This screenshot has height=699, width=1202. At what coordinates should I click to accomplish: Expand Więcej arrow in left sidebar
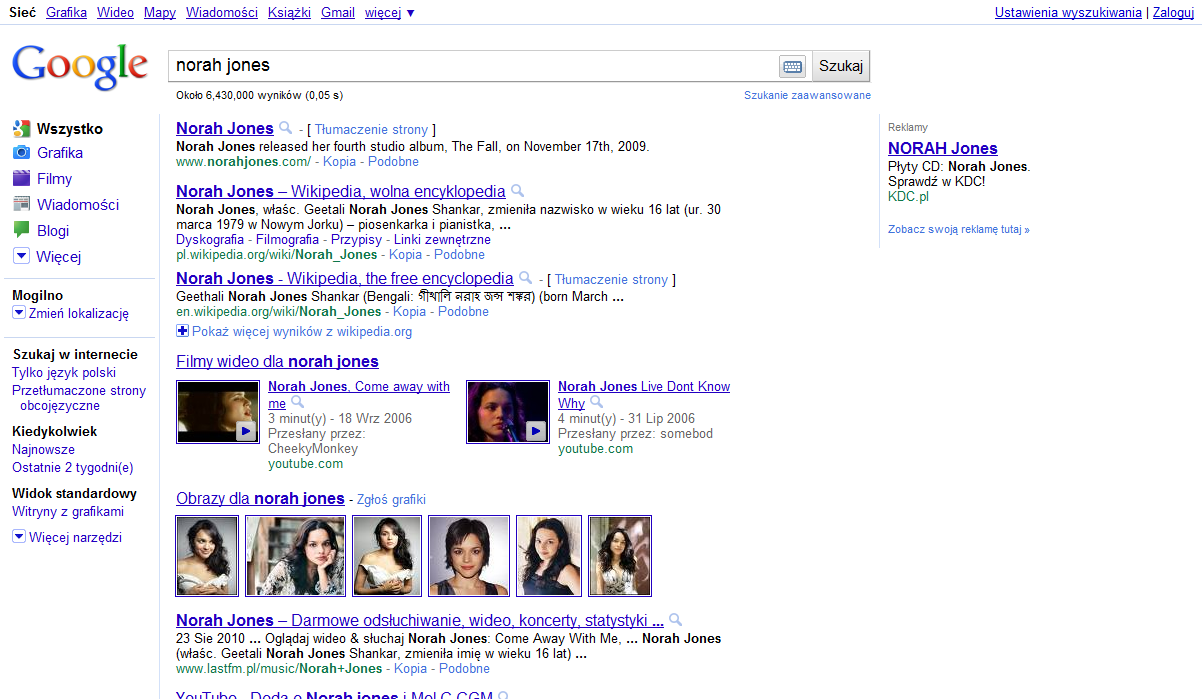pos(21,256)
